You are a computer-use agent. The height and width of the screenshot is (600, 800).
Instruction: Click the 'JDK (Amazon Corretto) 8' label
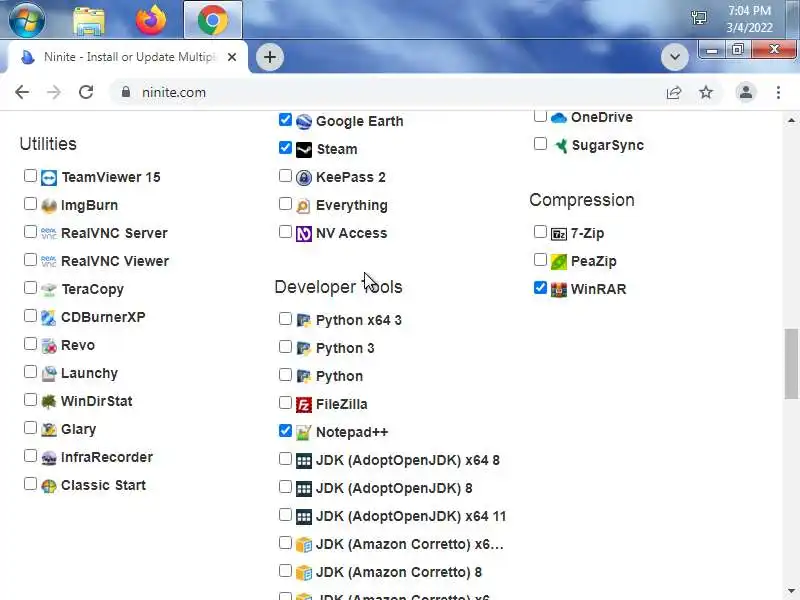[398, 572]
